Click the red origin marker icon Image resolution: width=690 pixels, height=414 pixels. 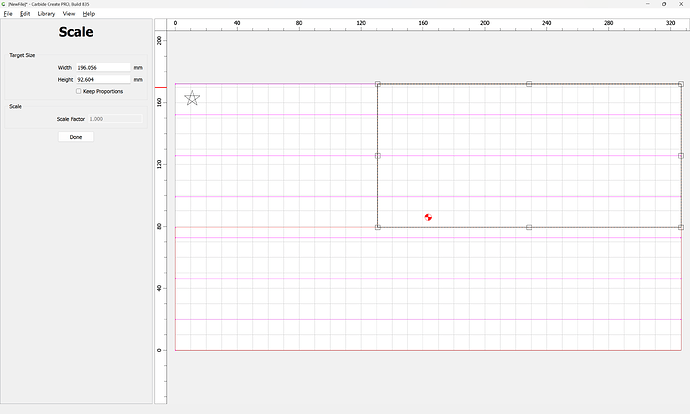(x=428, y=217)
